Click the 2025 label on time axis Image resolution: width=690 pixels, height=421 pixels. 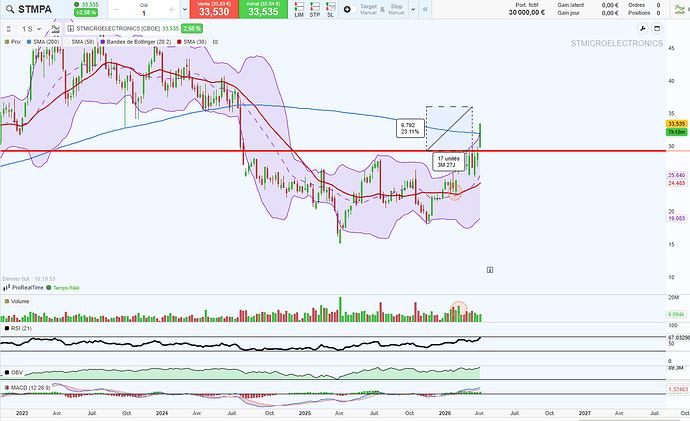point(305,413)
